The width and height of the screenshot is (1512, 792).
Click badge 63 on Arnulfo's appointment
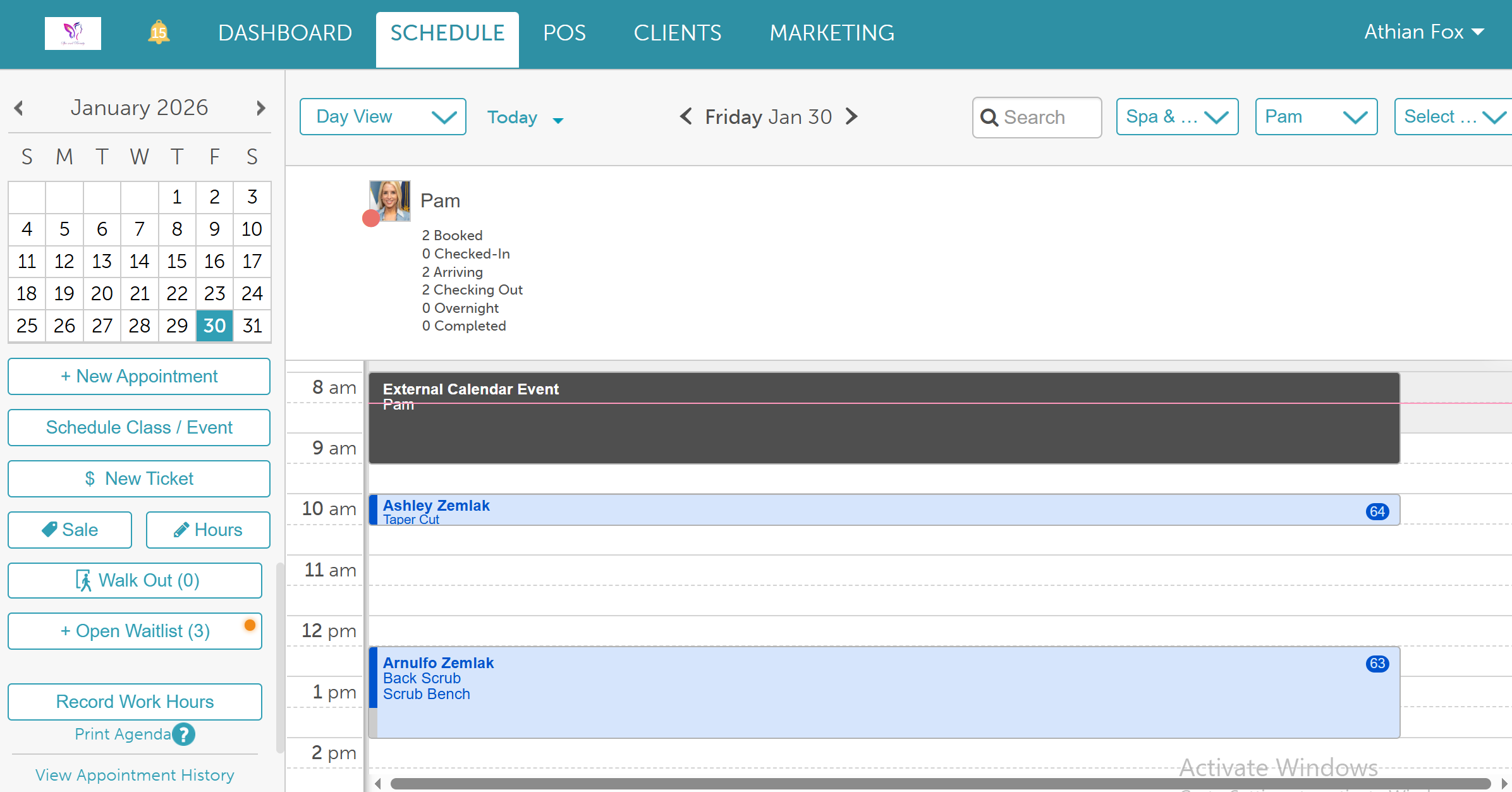[1377, 664]
